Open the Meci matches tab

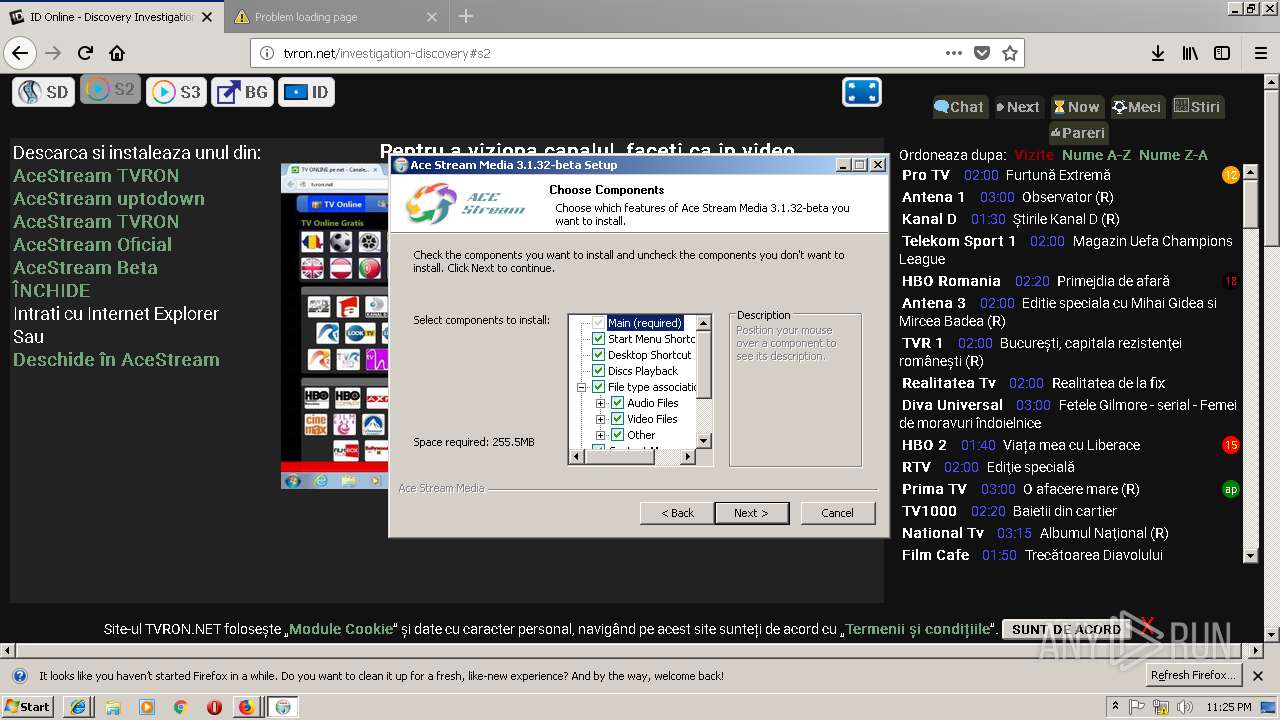(1137, 107)
